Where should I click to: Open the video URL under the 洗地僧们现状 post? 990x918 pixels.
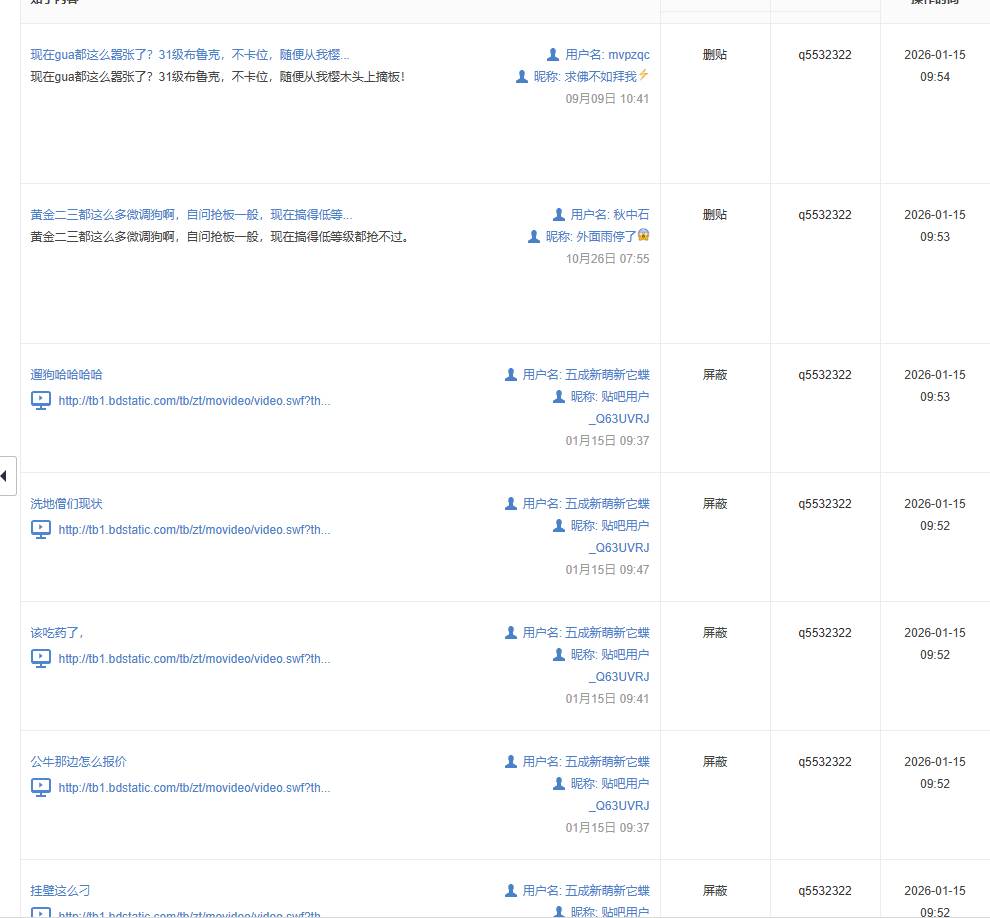(x=194, y=530)
